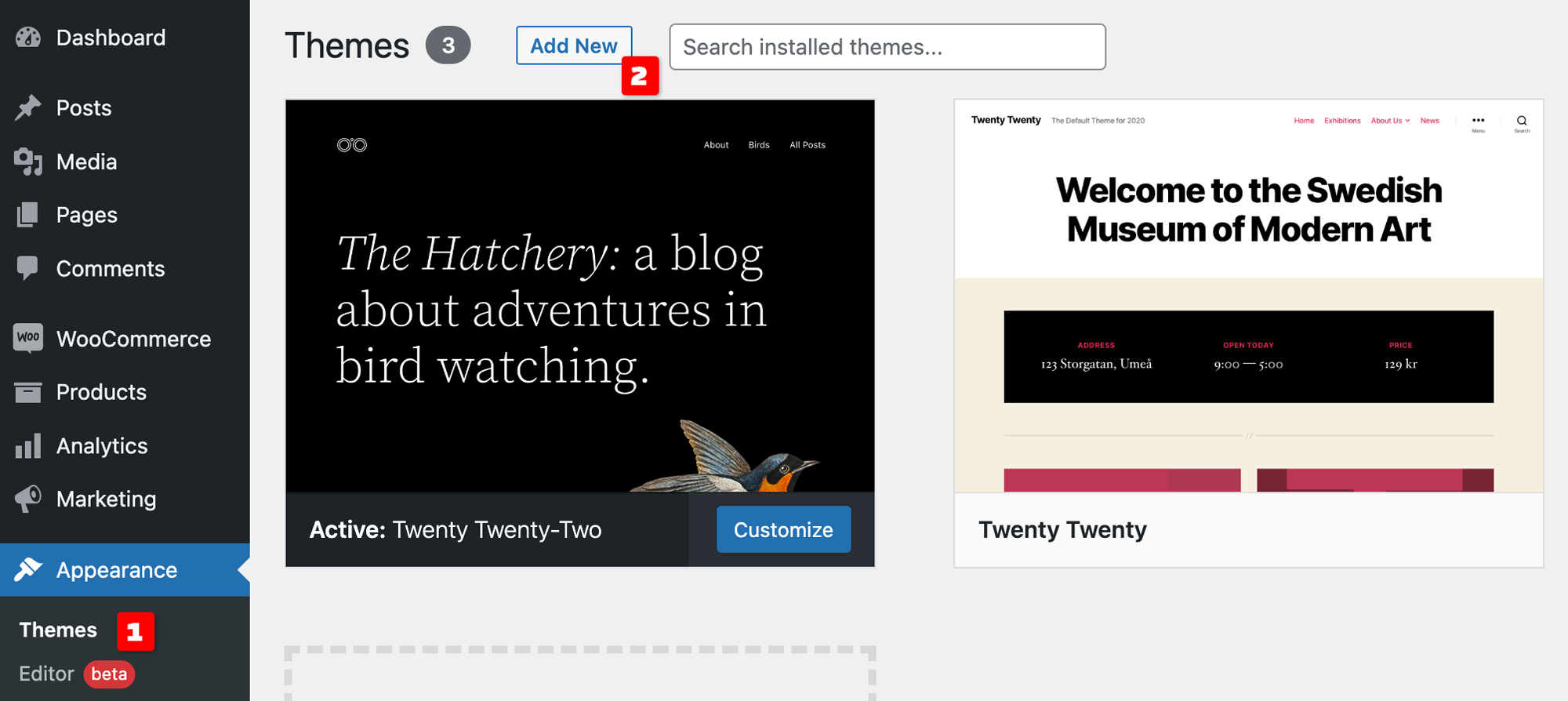The image size is (1568, 701).
Task: Click the Comments speech bubble icon
Action: tap(28, 268)
